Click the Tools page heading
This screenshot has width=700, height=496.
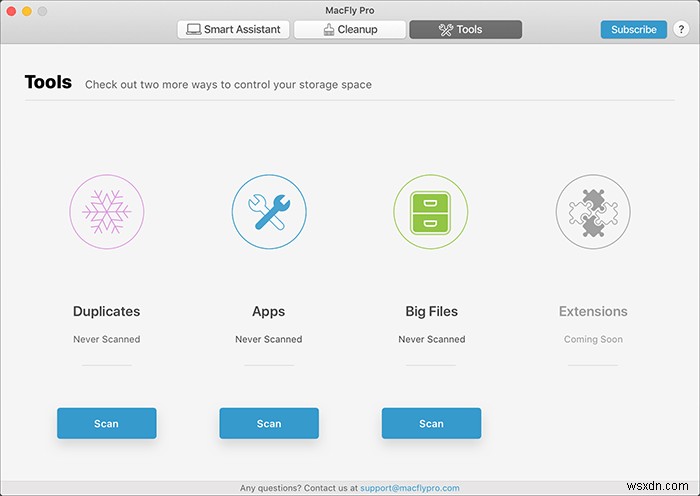pyautogui.click(x=48, y=82)
